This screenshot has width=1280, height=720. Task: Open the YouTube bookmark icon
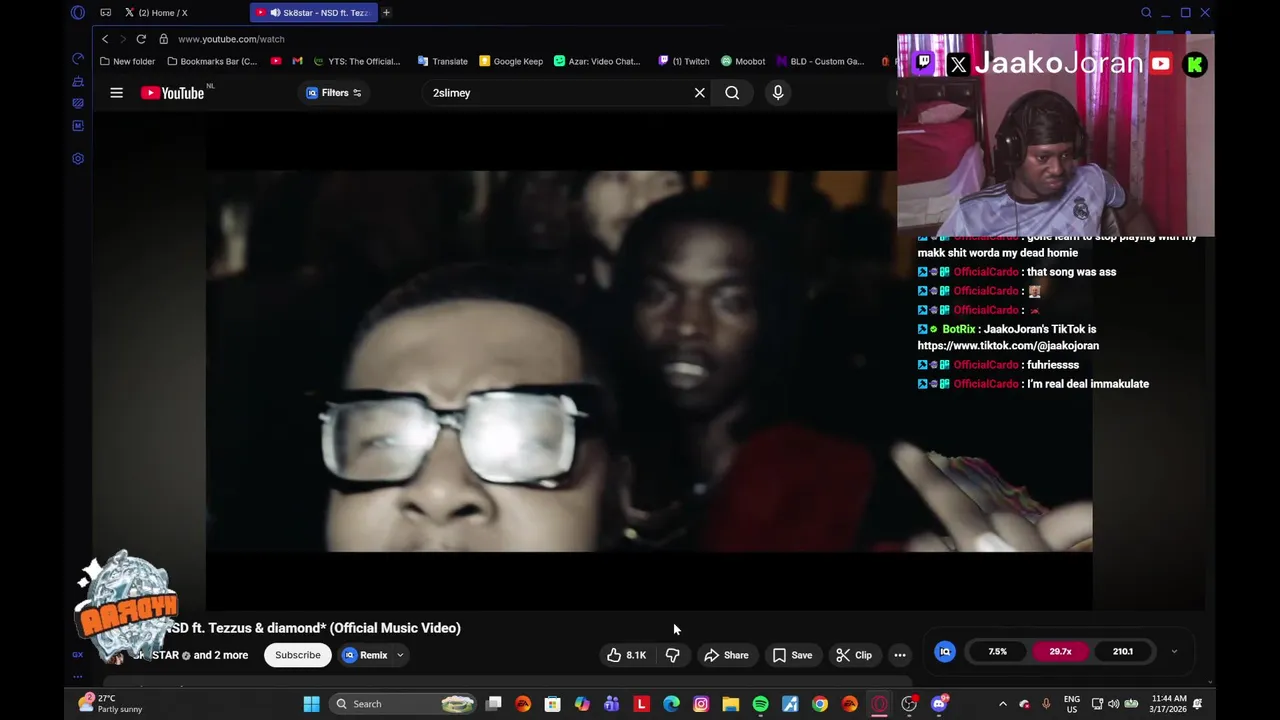pos(276,61)
